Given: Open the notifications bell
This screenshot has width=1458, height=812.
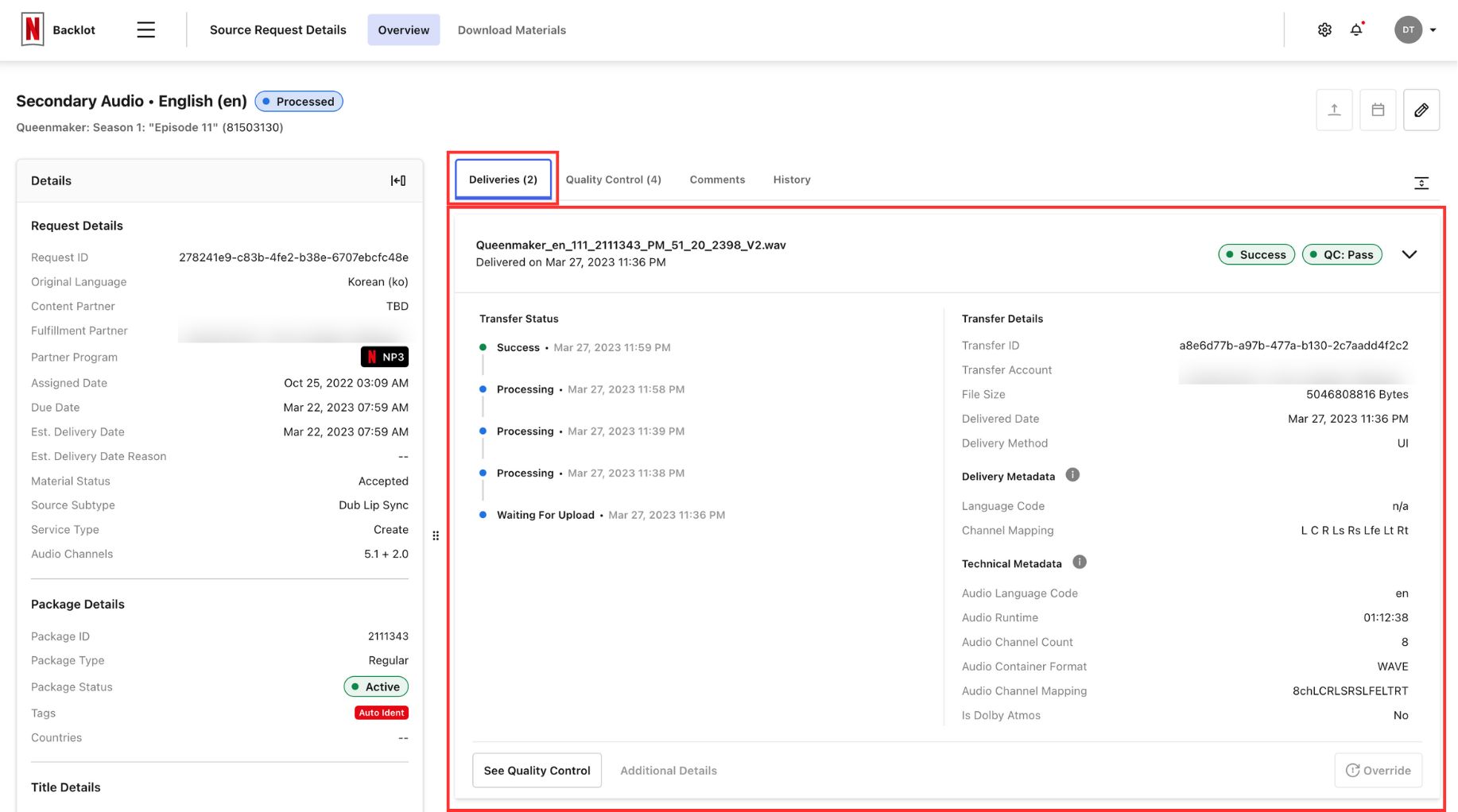Looking at the screenshot, I should 1356,29.
